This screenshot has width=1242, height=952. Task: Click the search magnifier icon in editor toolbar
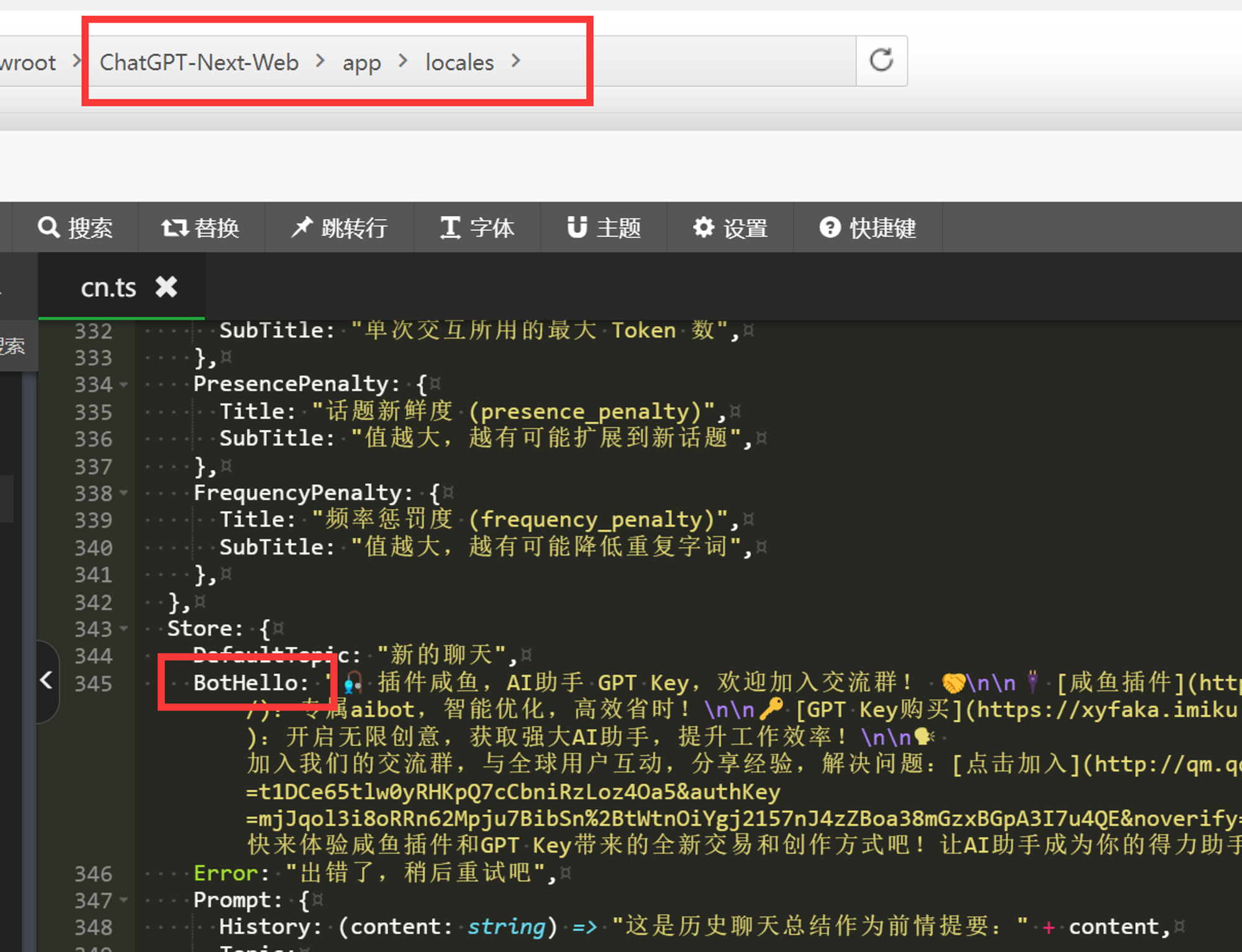pyautogui.click(x=48, y=227)
